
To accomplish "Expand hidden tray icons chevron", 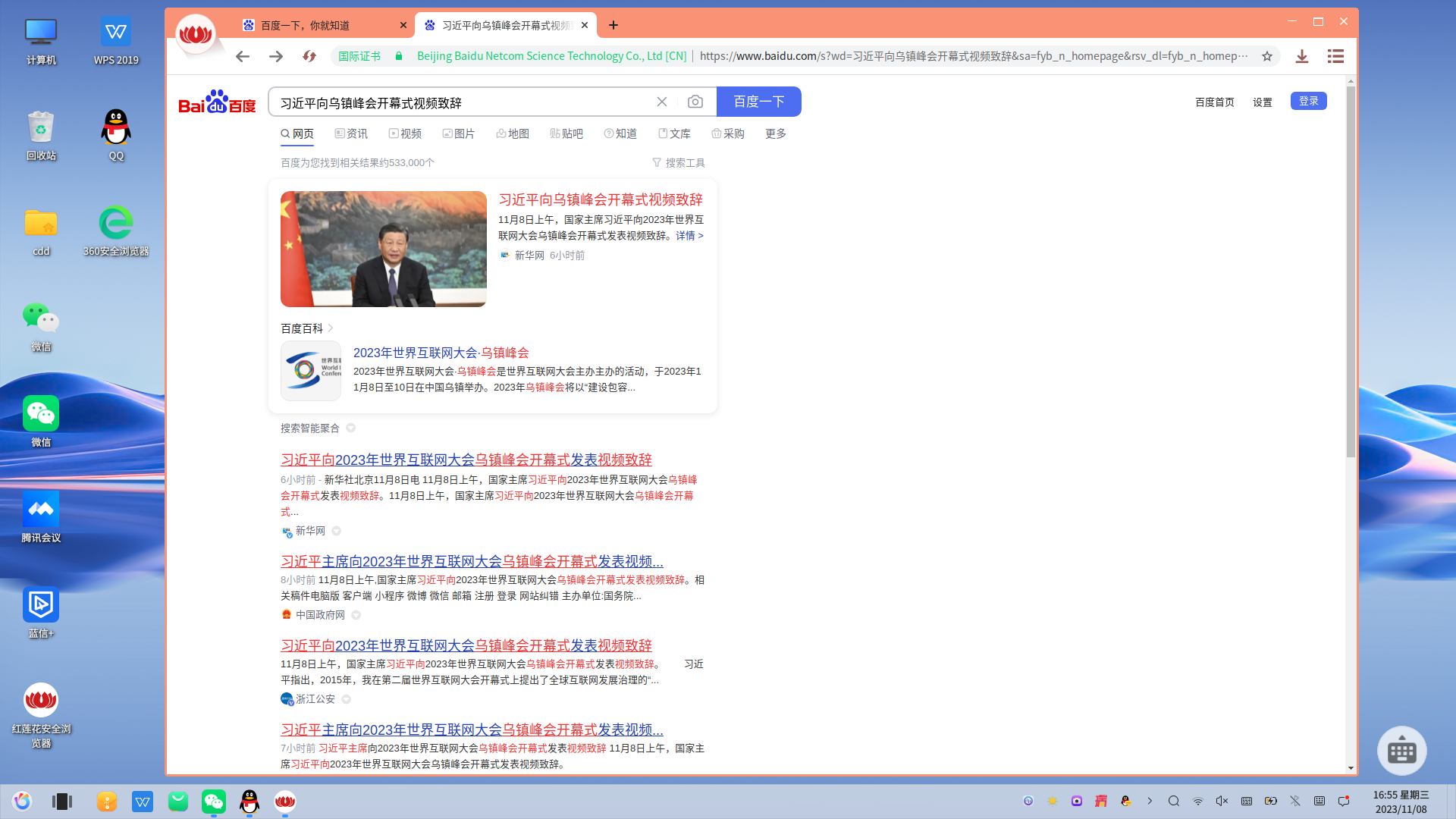I will pyautogui.click(x=1150, y=801).
